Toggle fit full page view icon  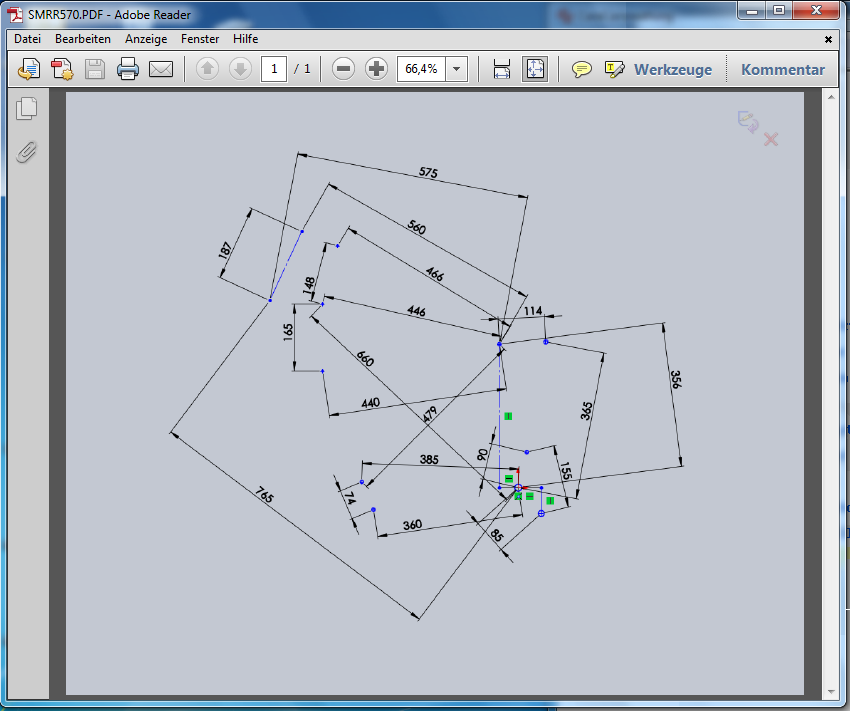point(535,69)
